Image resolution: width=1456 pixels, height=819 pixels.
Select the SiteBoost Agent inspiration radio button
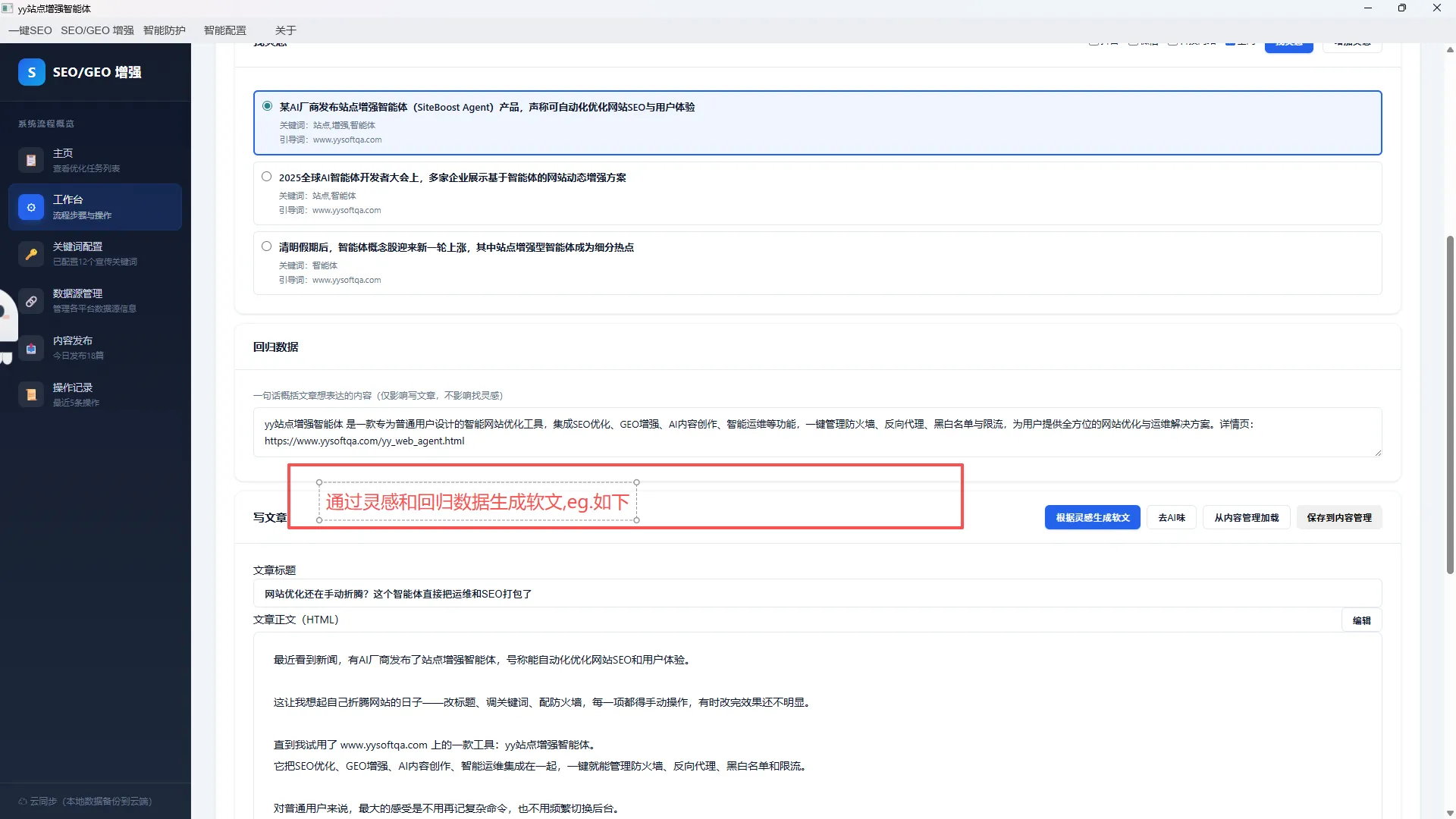pyautogui.click(x=267, y=106)
